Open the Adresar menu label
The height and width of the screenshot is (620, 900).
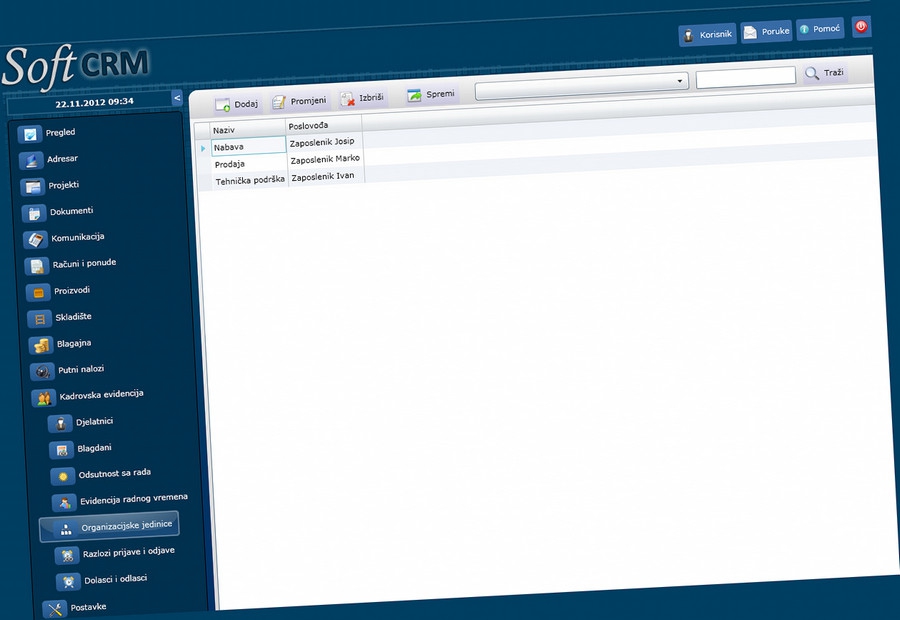tap(62, 158)
